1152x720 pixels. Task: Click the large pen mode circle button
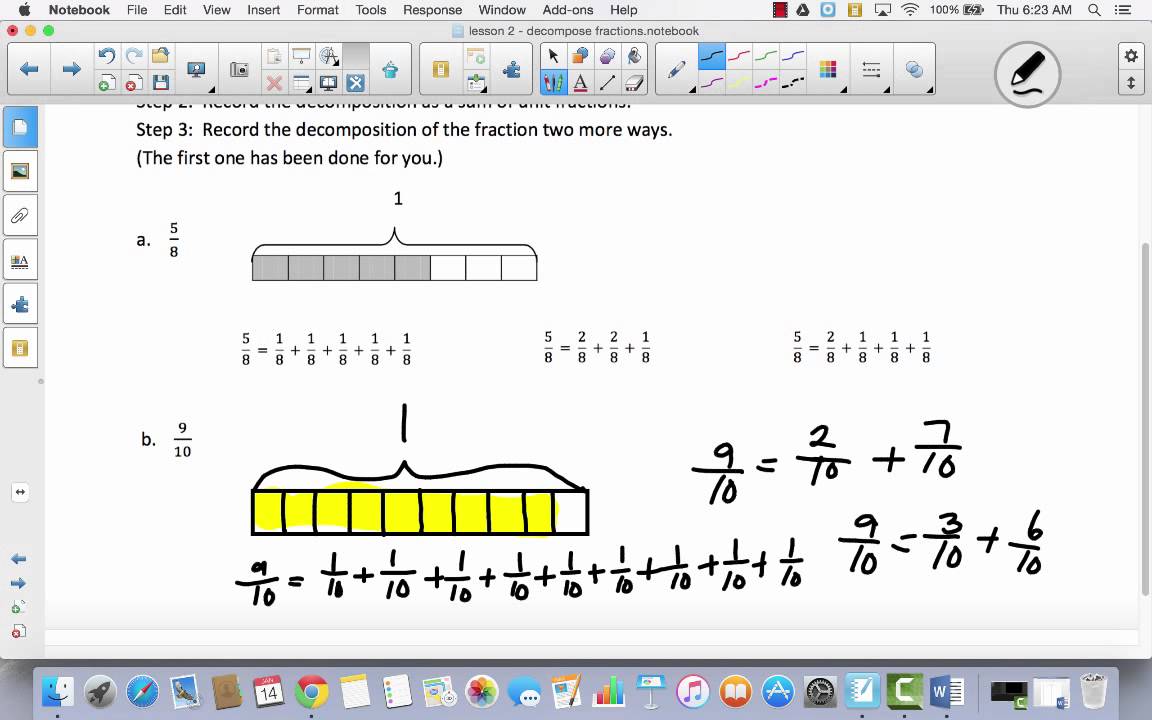click(x=1027, y=74)
